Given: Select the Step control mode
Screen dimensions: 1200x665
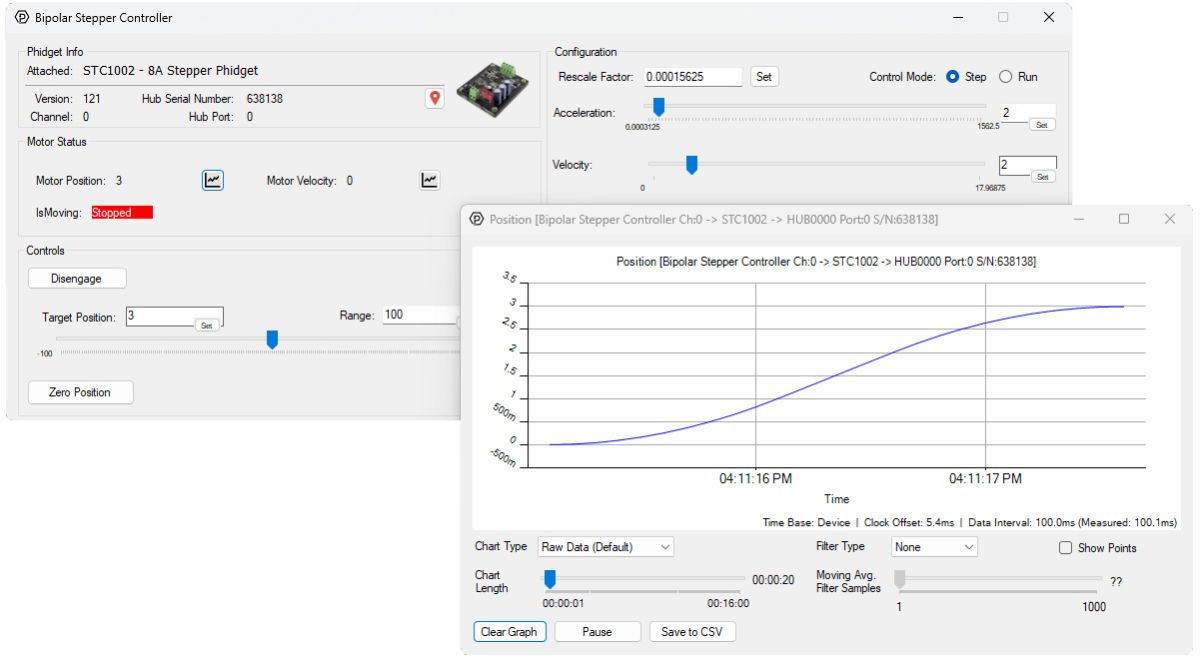Looking at the screenshot, I should point(952,77).
